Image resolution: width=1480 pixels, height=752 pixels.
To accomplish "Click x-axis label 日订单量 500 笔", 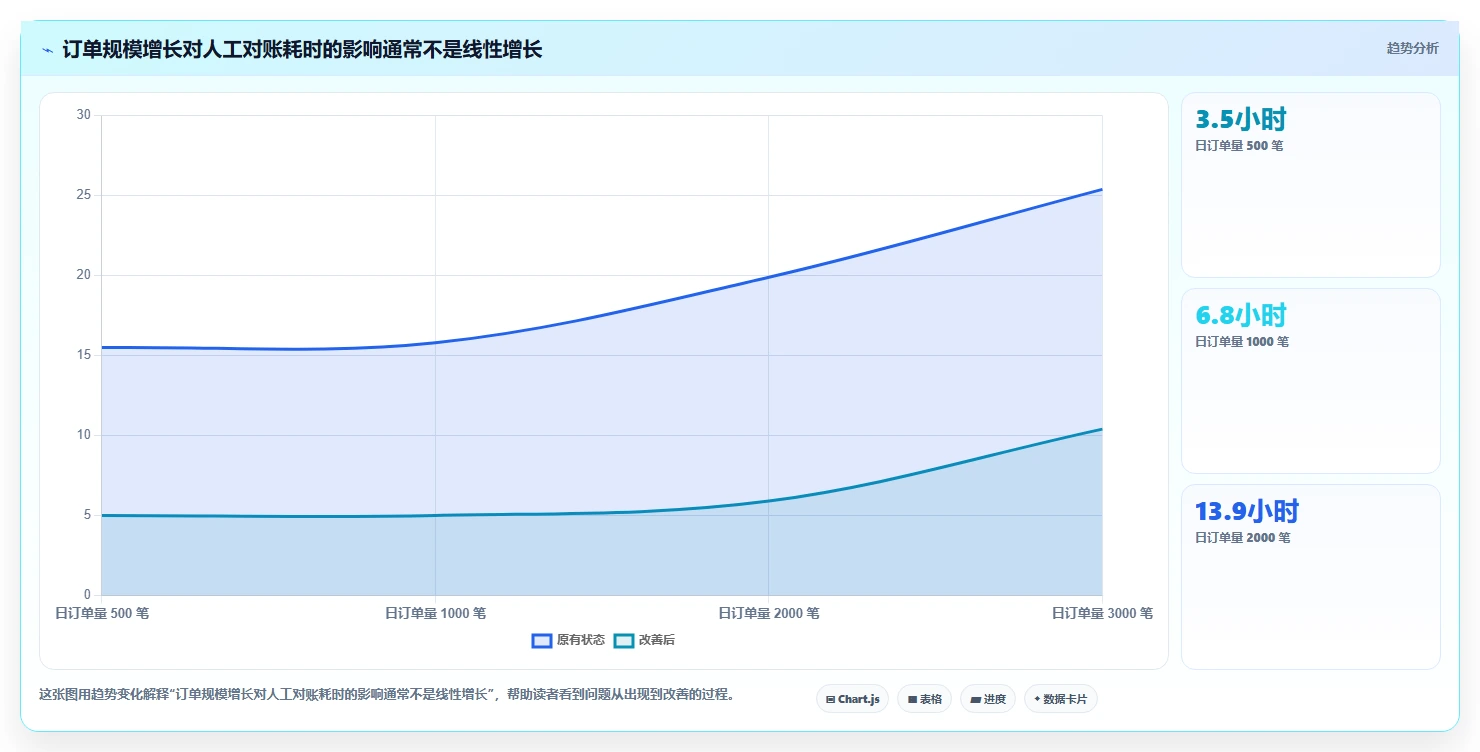I will tap(102, 613).
